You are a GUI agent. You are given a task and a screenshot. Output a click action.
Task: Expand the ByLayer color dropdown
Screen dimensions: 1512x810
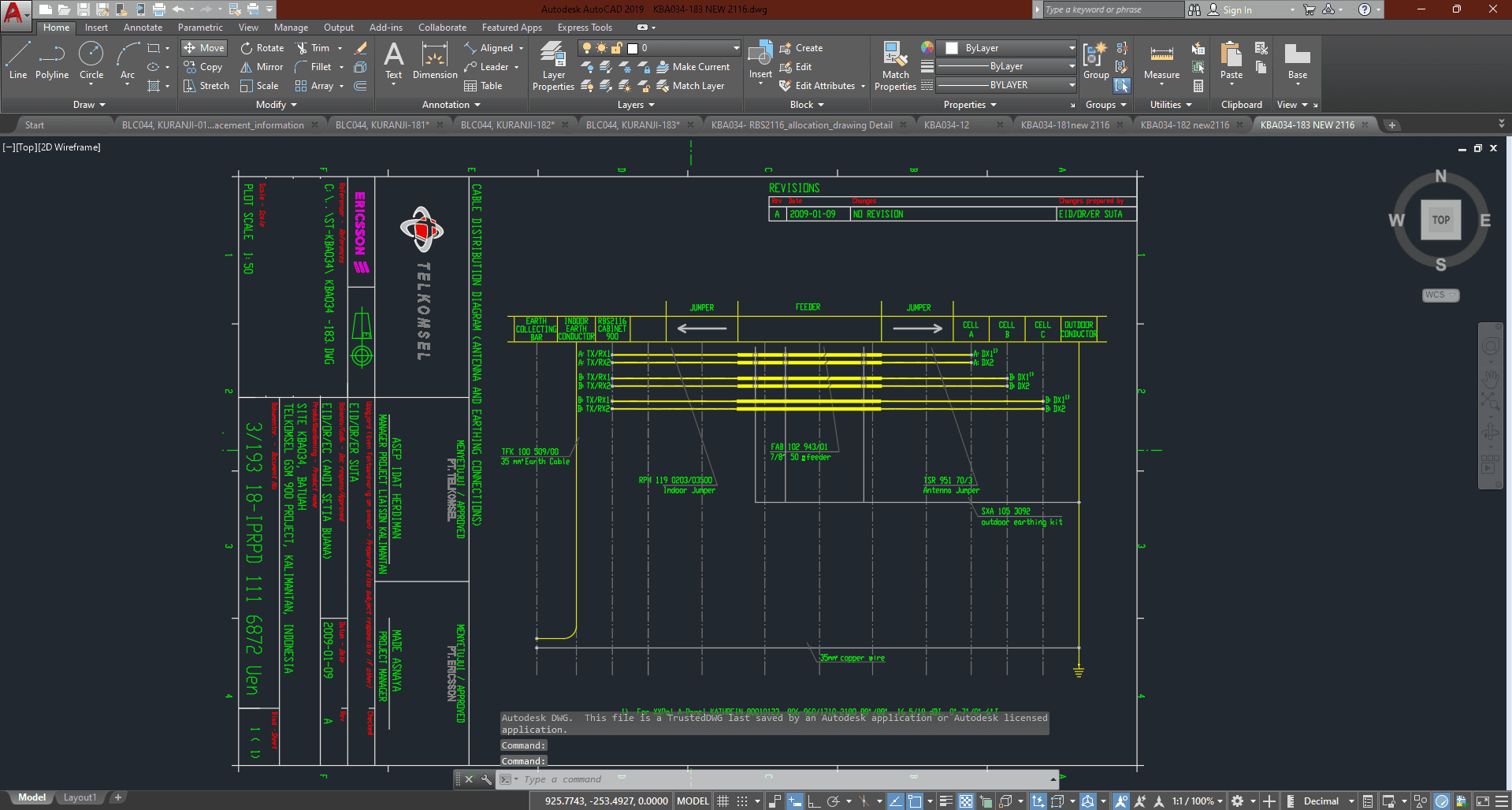[1072, 48]
